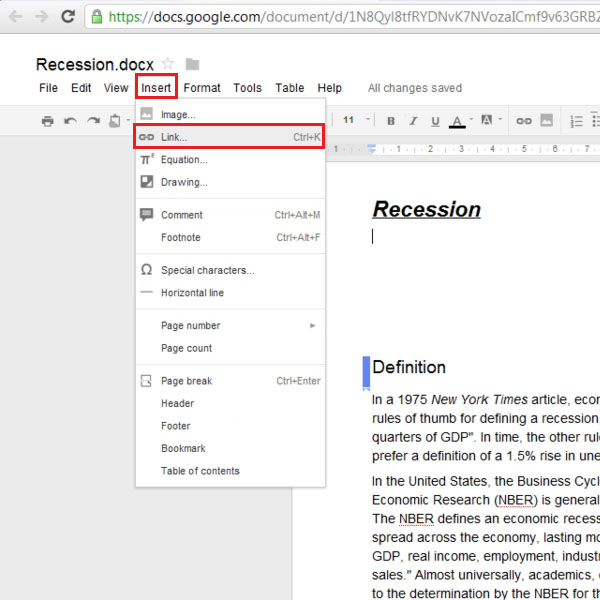Click the Definition heading in document
The image size is (600, 600).
(x=409, y=367)
